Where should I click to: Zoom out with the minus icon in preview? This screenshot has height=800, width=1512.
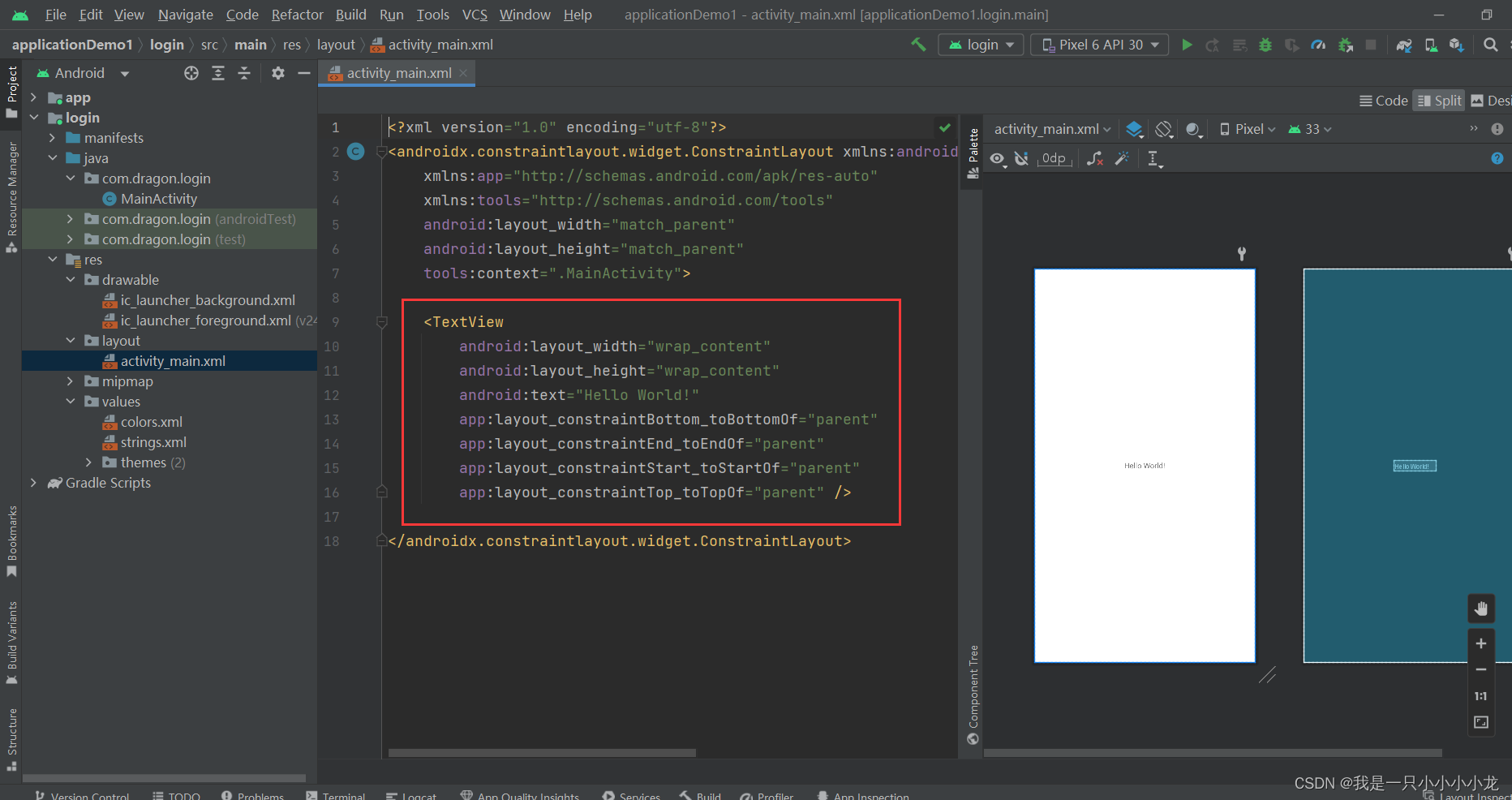[x=1481, y=669]
